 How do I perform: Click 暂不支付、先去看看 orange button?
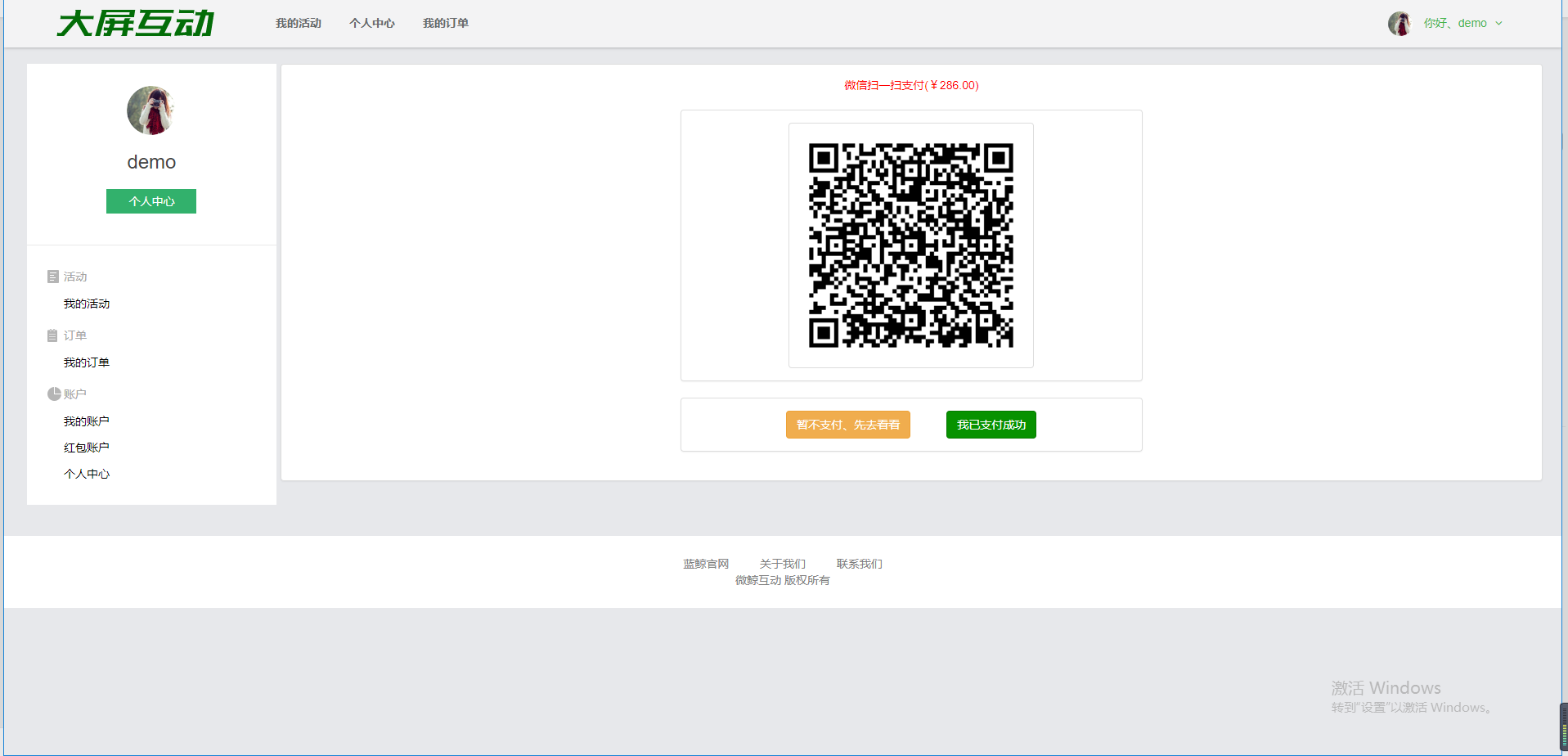tap(847, 425)
